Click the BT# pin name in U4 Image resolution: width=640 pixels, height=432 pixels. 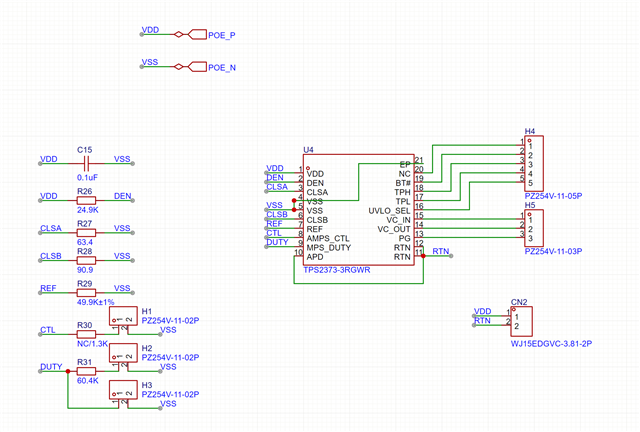403,183
